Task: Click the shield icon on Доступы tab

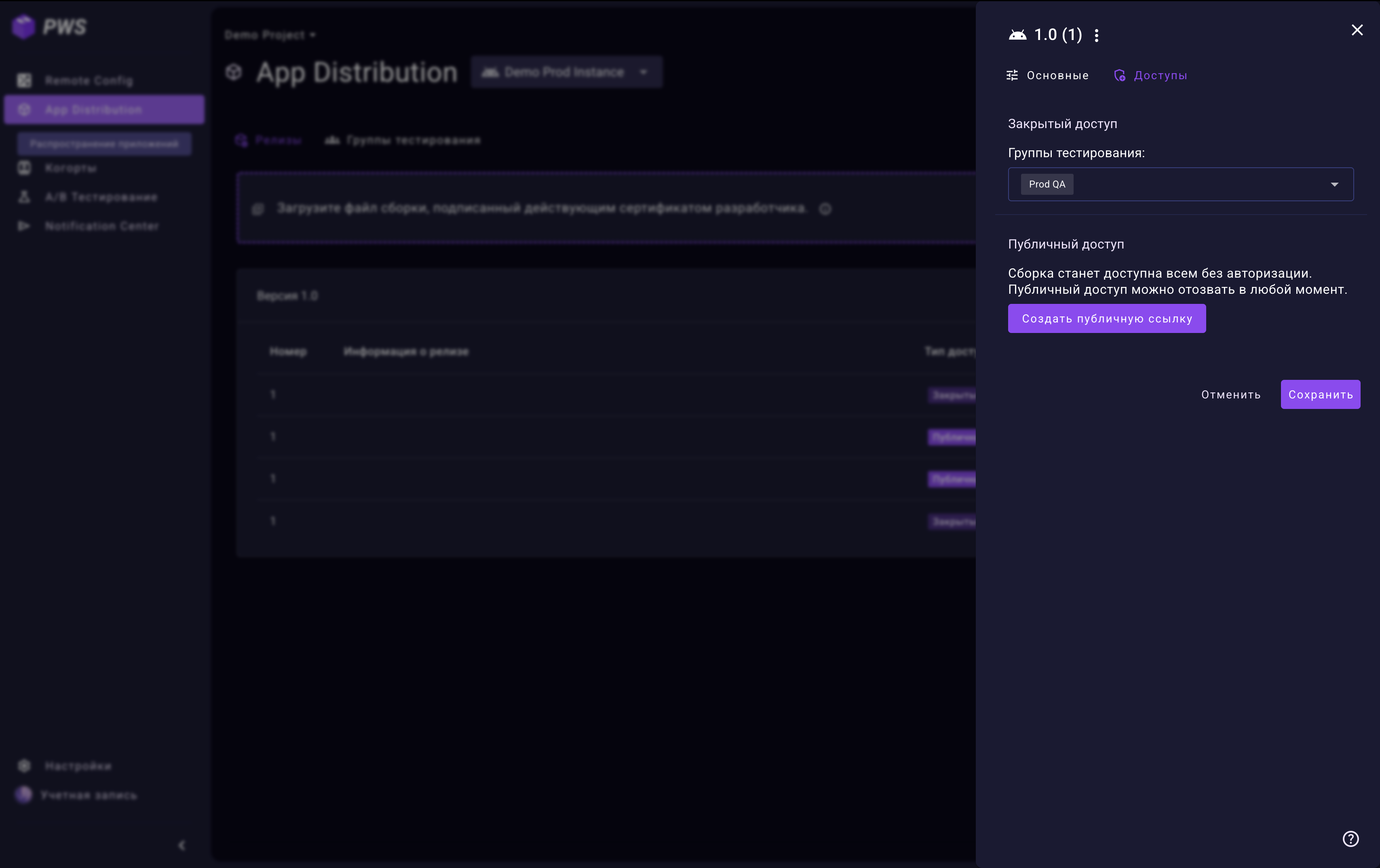Action: pyautogui.click(x=1119, y=76)
